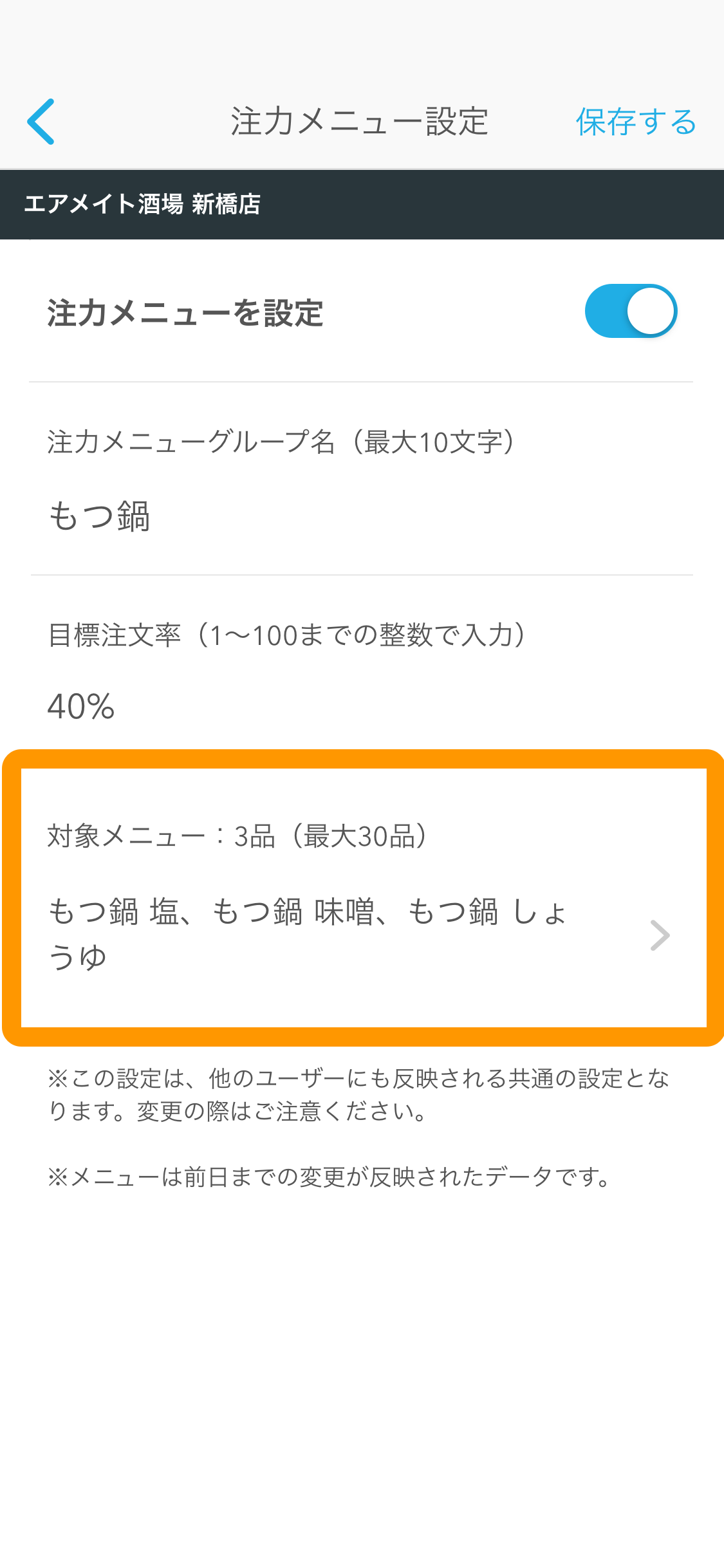Click the blue track of the switch
This screenshot has width=724, height=1568.
[605, 311]
